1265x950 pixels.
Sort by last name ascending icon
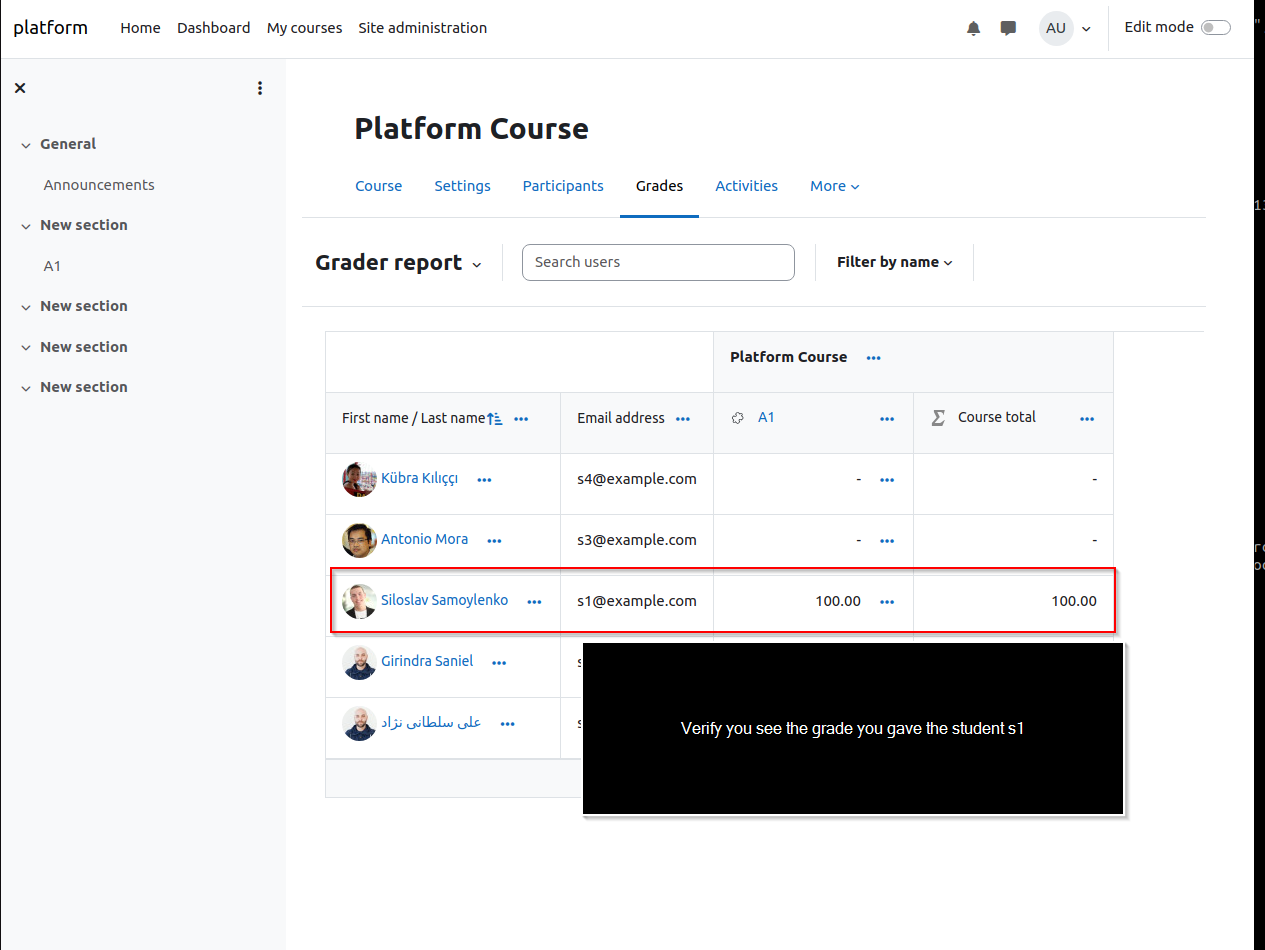(x=494, y=419)
